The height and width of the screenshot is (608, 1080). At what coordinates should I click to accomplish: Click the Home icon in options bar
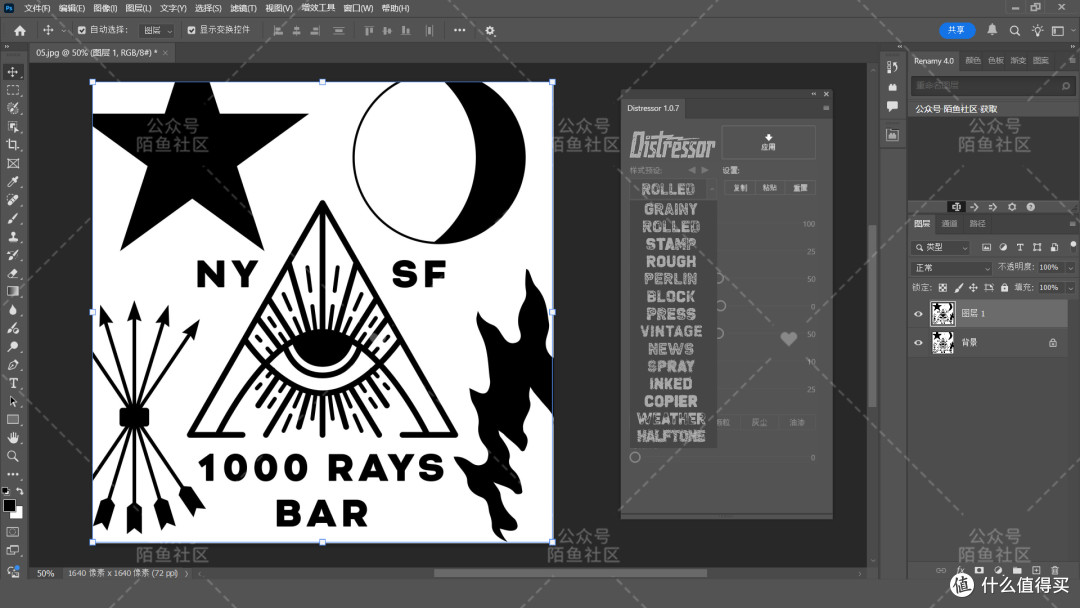[x=19, y=30]
